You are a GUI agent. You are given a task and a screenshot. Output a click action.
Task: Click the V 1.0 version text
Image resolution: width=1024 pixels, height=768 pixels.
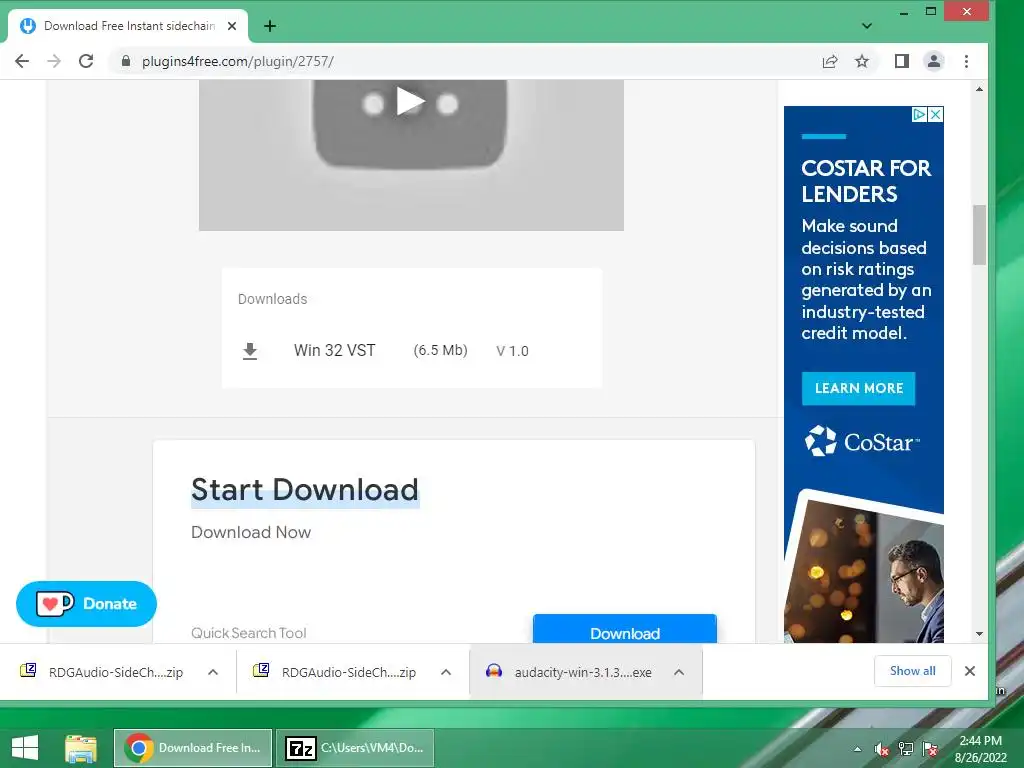513,351
